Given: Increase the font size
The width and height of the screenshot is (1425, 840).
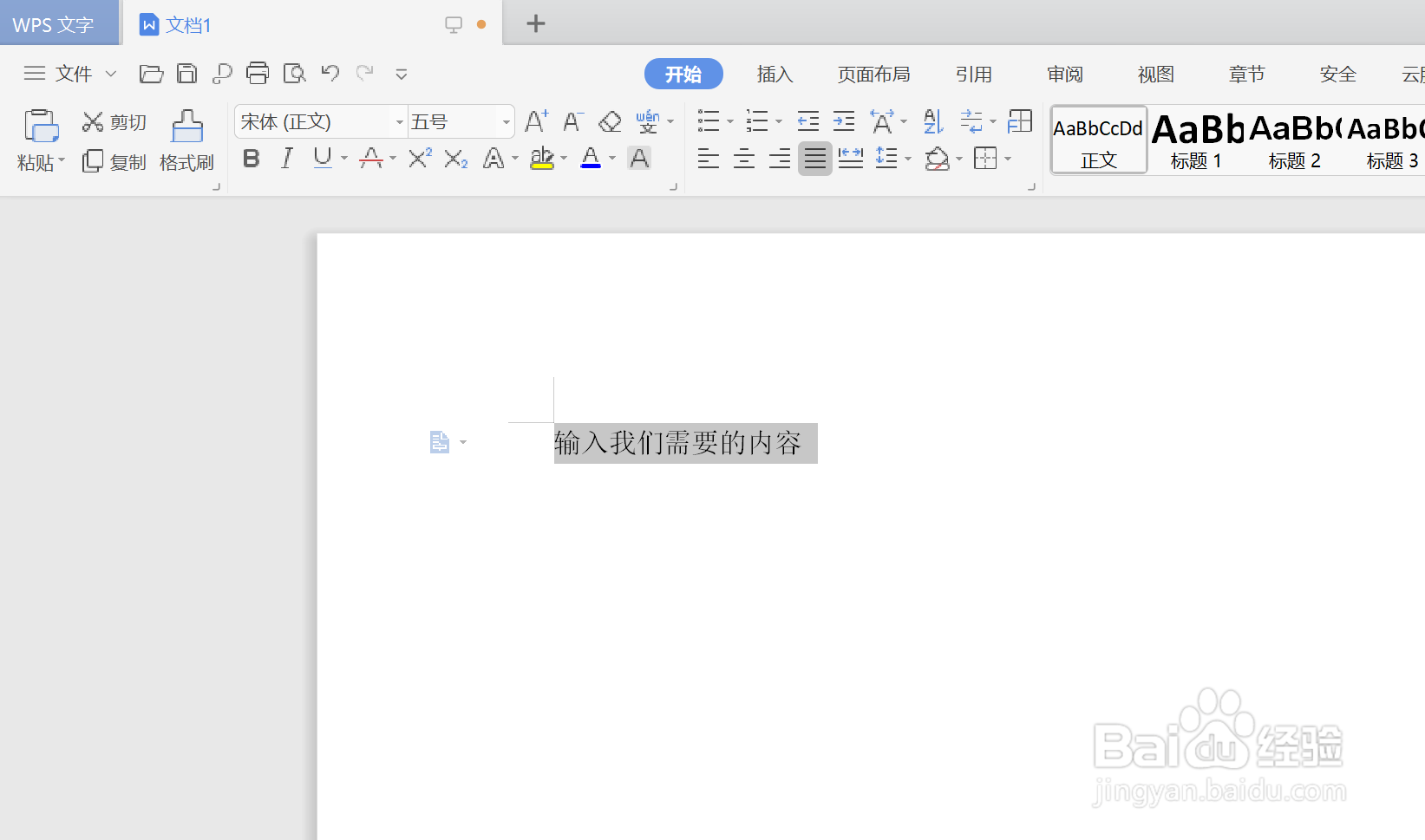Looking at the screenshot, I should click(x=537, y=121).
